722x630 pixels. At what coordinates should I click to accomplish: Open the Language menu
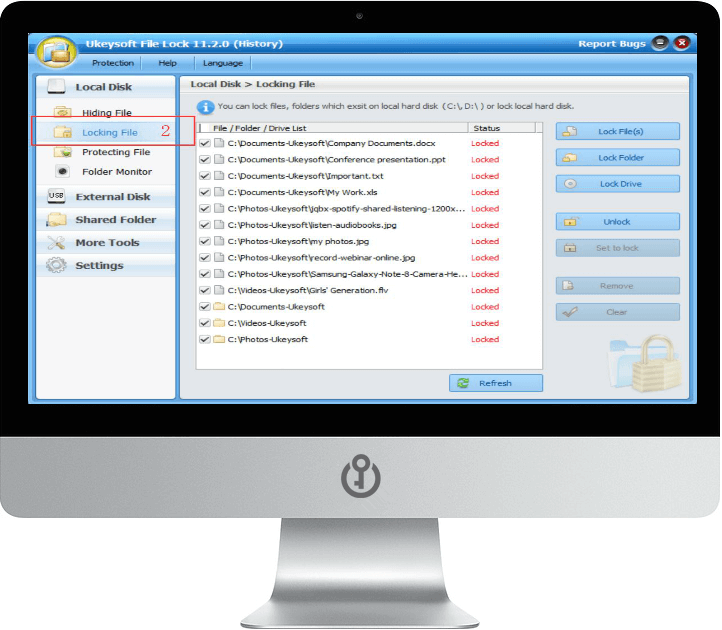click(223, 63)
